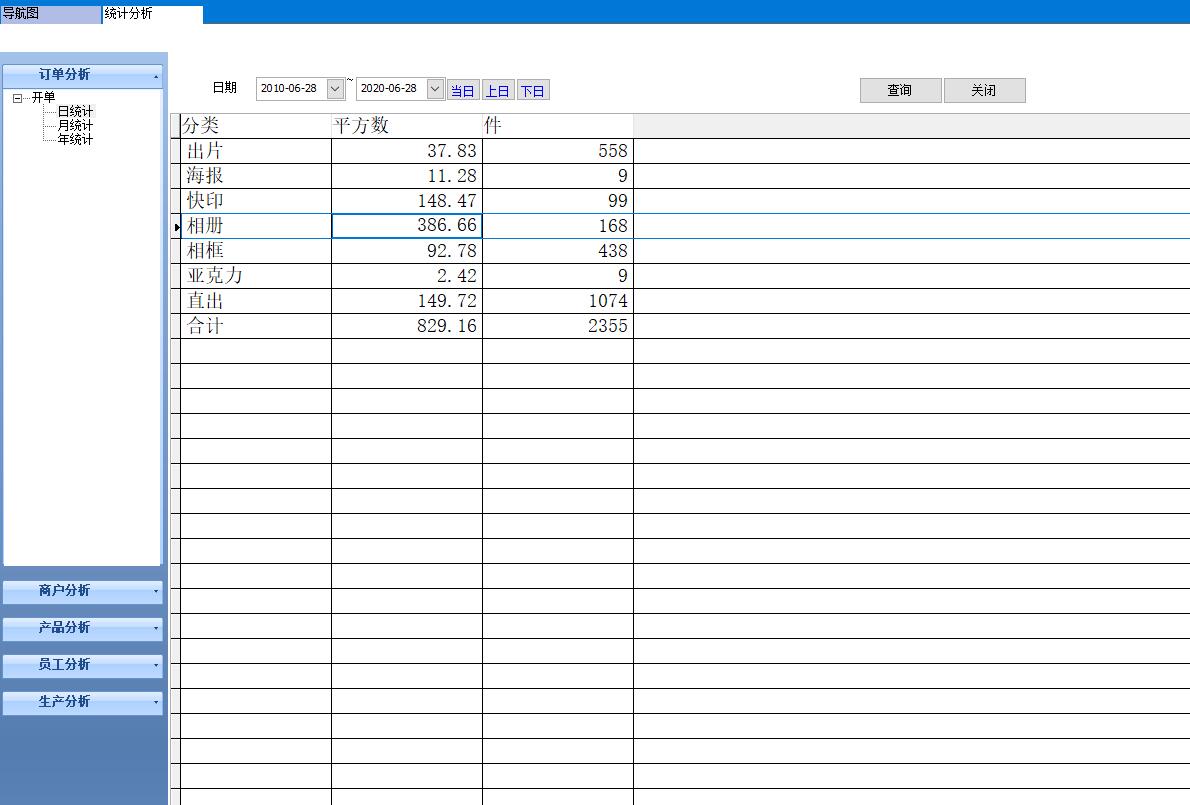Expand the 产品分析 panel
This screenshot has height=805, width=1190.
click(x=82, y=628)
